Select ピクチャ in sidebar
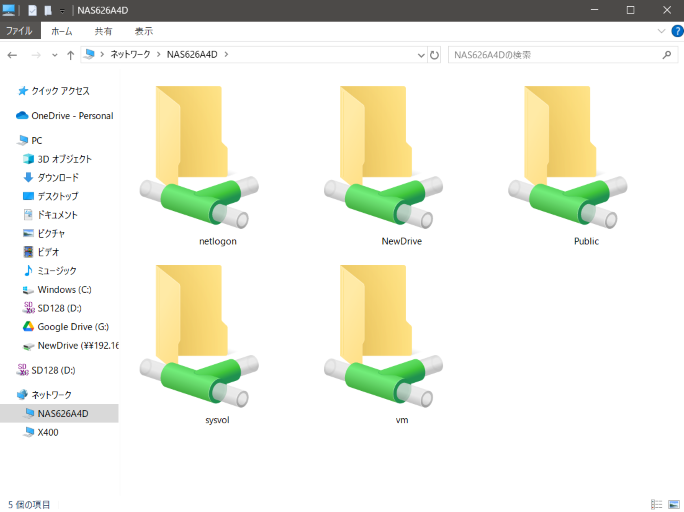Screen dimensions: 684x512 coord(51,234)
